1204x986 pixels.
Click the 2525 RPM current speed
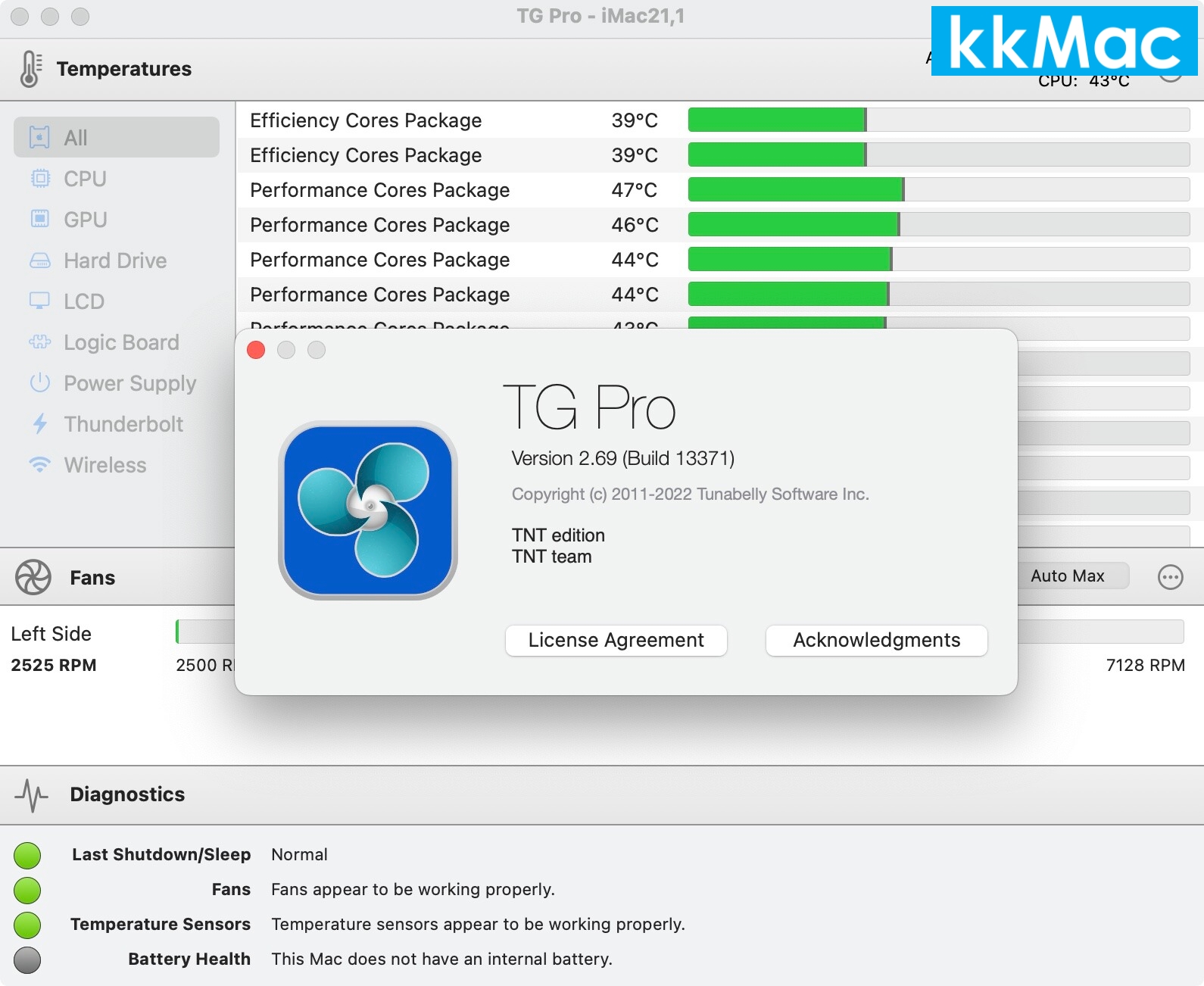tap(54, 666)
